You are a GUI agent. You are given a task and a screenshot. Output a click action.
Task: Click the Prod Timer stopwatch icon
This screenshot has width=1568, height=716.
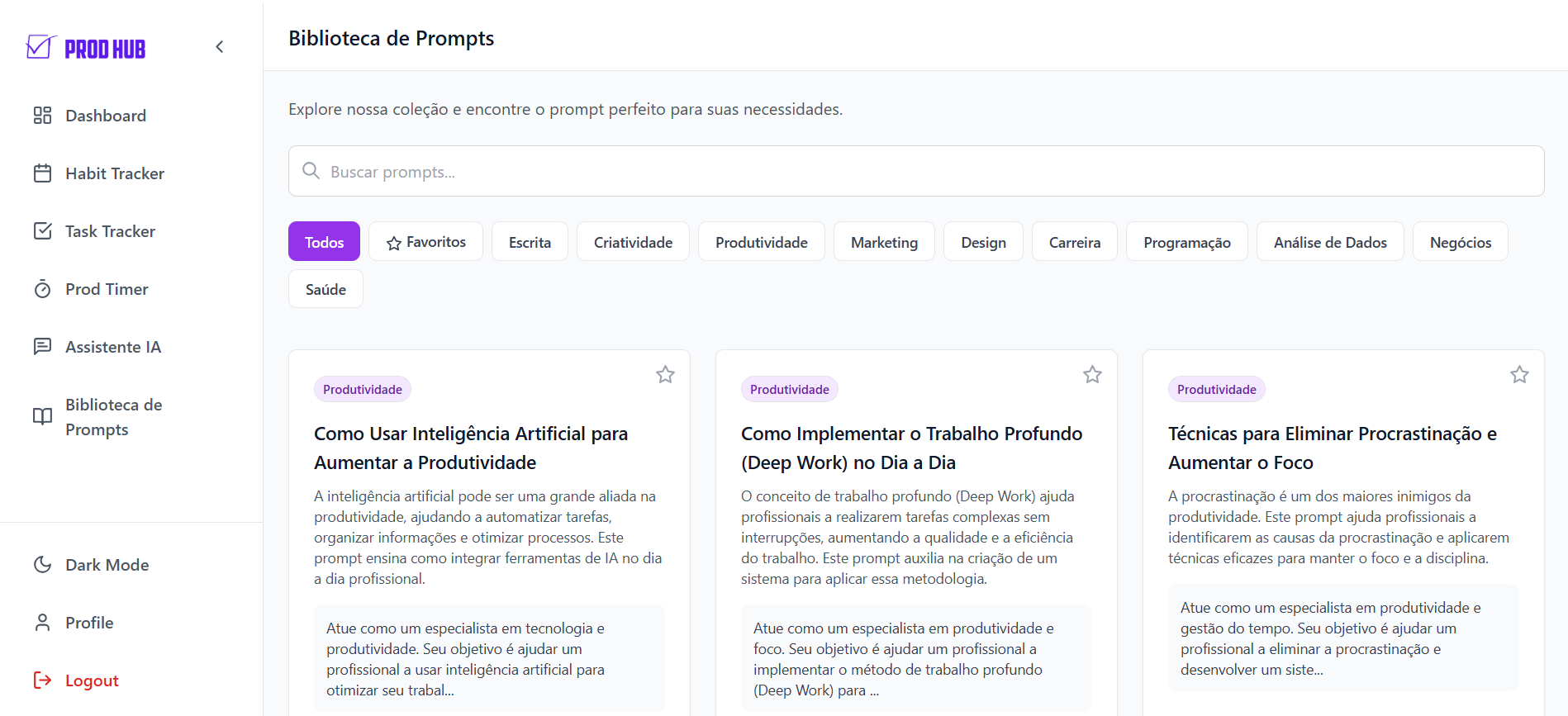[42, 289]
